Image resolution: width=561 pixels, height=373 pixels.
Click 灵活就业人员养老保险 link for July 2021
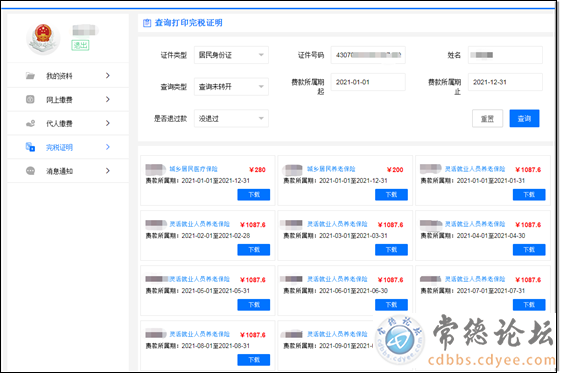(475, 279)
